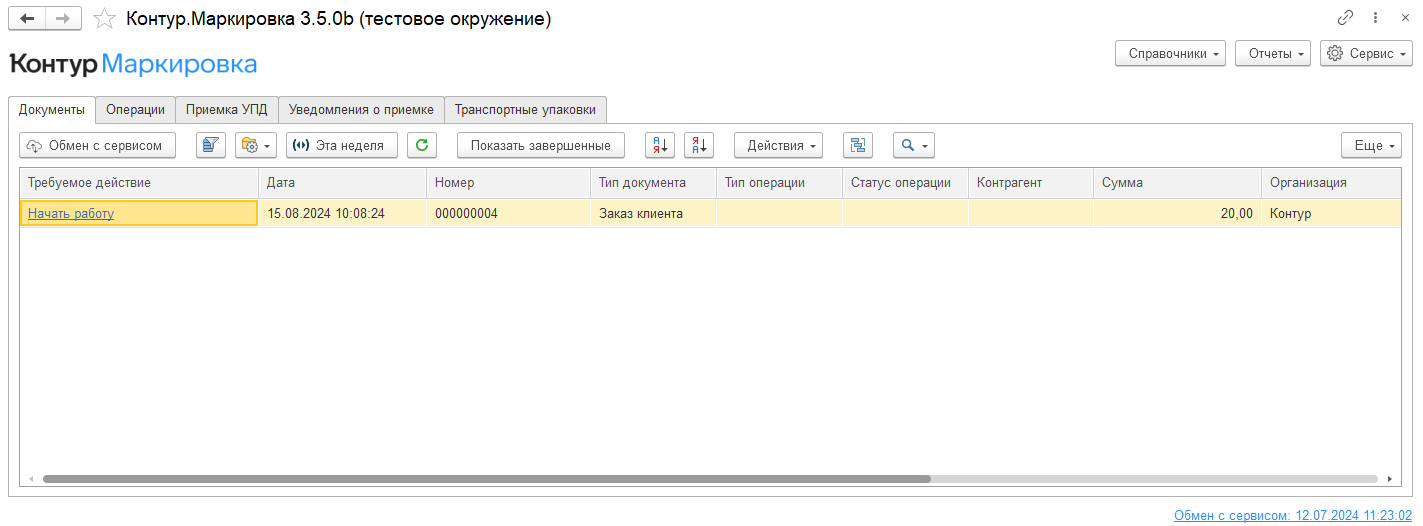Sort list ascending А-Я
The image size is (1423, 526).
(x=660, y=145)
